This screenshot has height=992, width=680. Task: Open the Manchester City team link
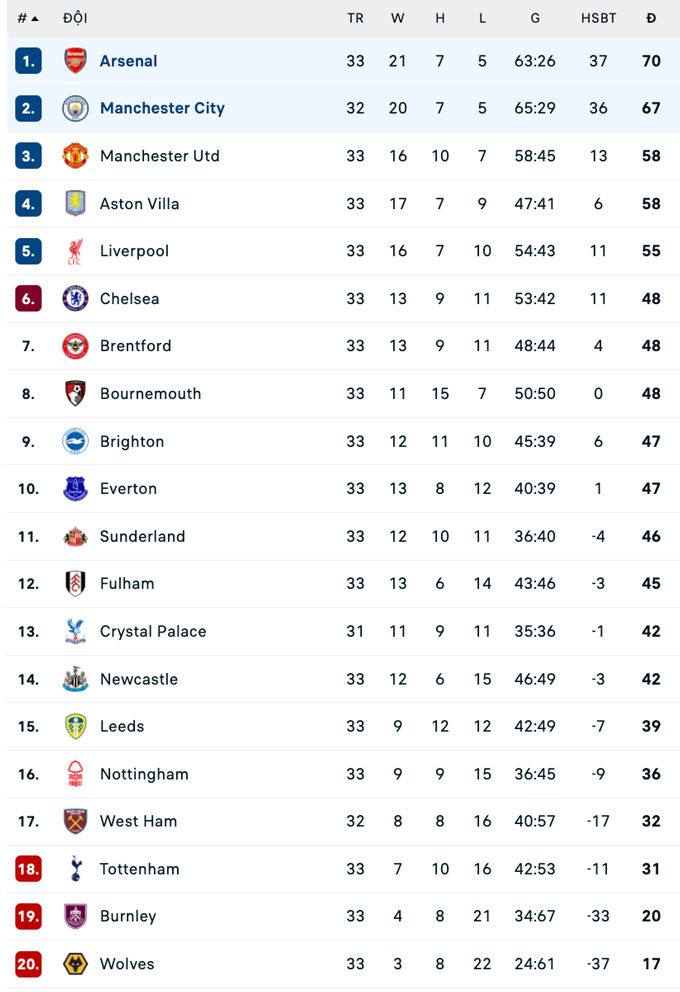pyautogui.click(x=162, y=108)
